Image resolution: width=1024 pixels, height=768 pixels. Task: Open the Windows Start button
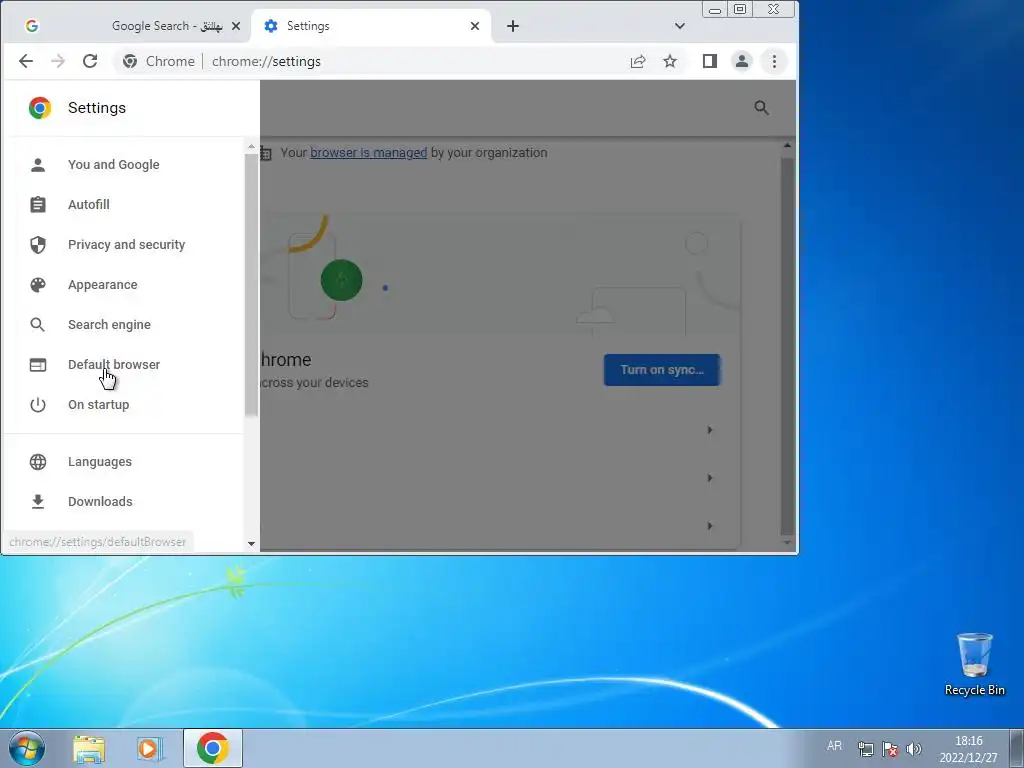click(x=26, y=748)
